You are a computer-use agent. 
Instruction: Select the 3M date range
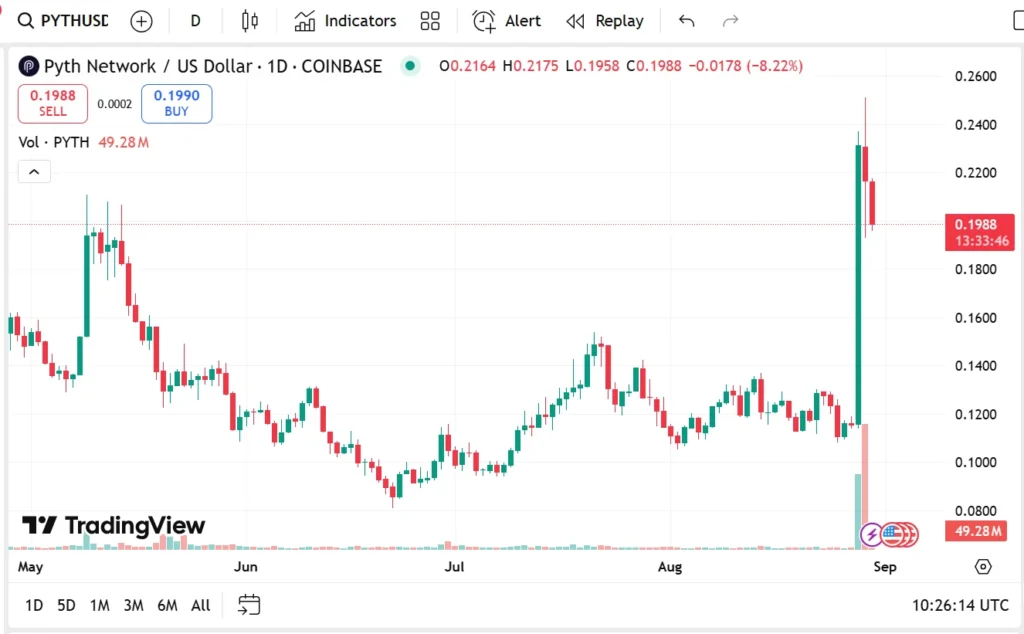click(x=133, y=605)
